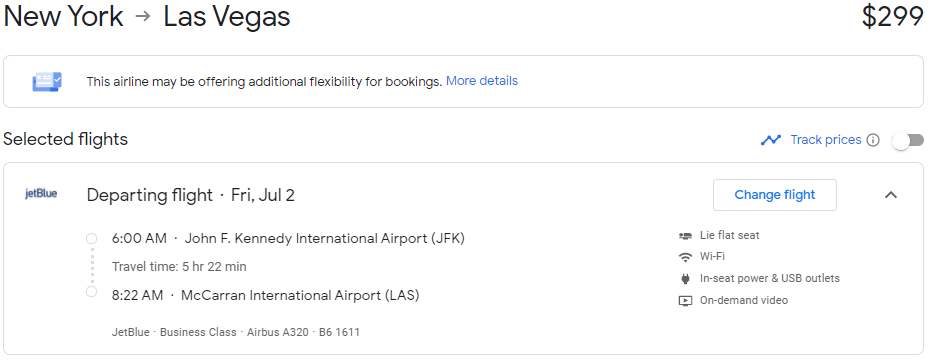Click the In-seat power plug icon
The width and height of the screenshot is (931, 360).
[685, 279]
